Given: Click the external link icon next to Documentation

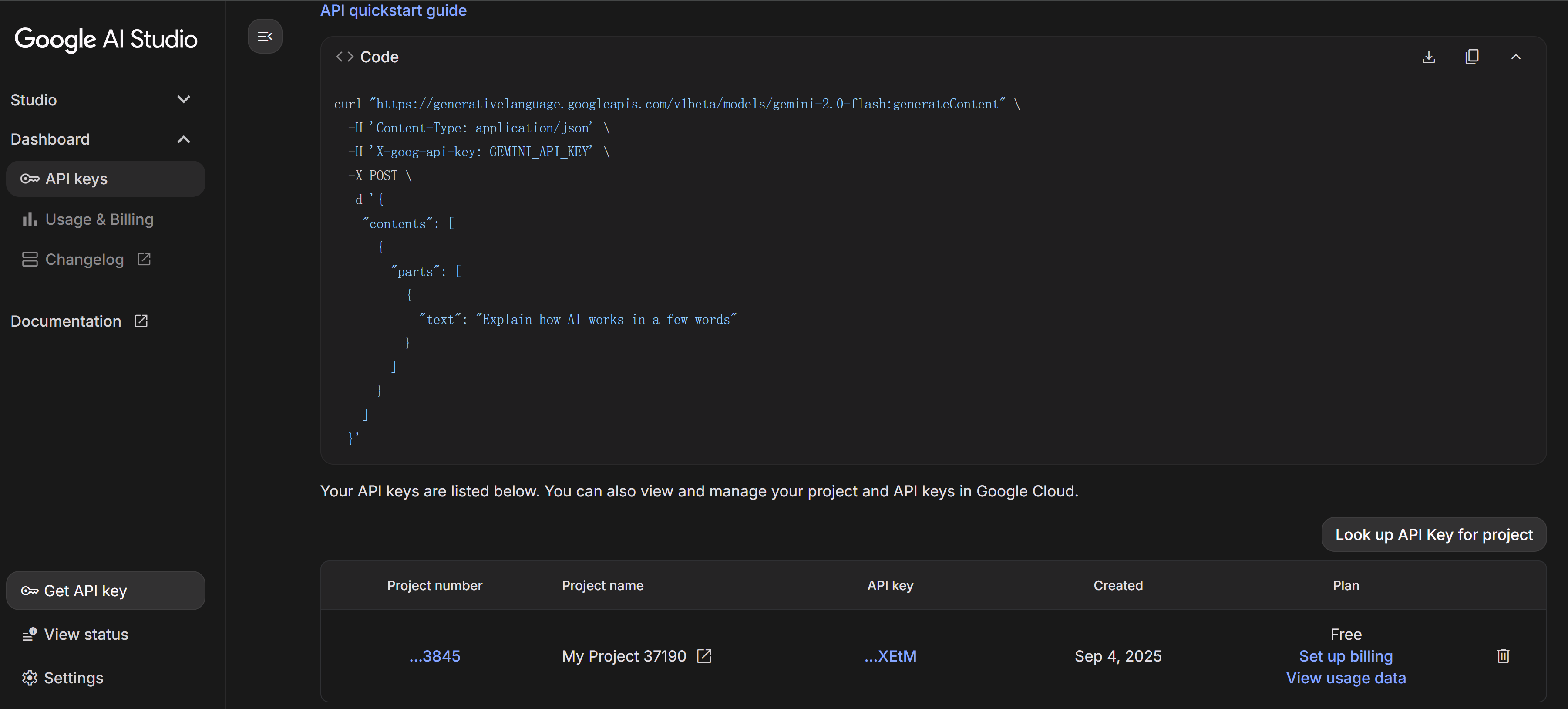Looking at the screenshot, I should pos(141,321).
